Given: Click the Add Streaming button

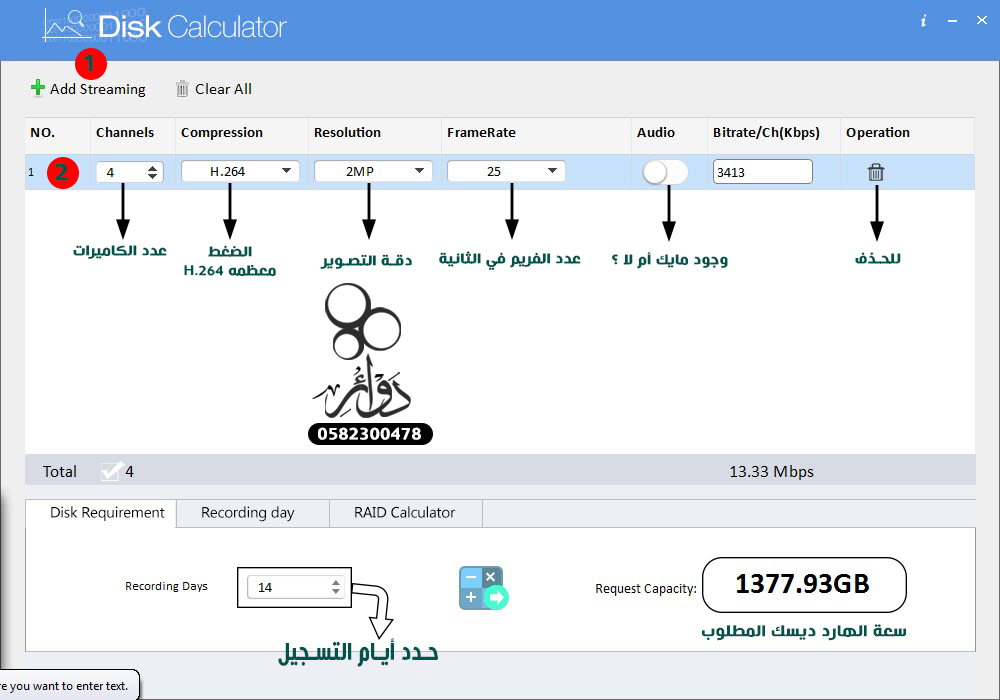Looking at the screenshot, I should coord(88,88).
